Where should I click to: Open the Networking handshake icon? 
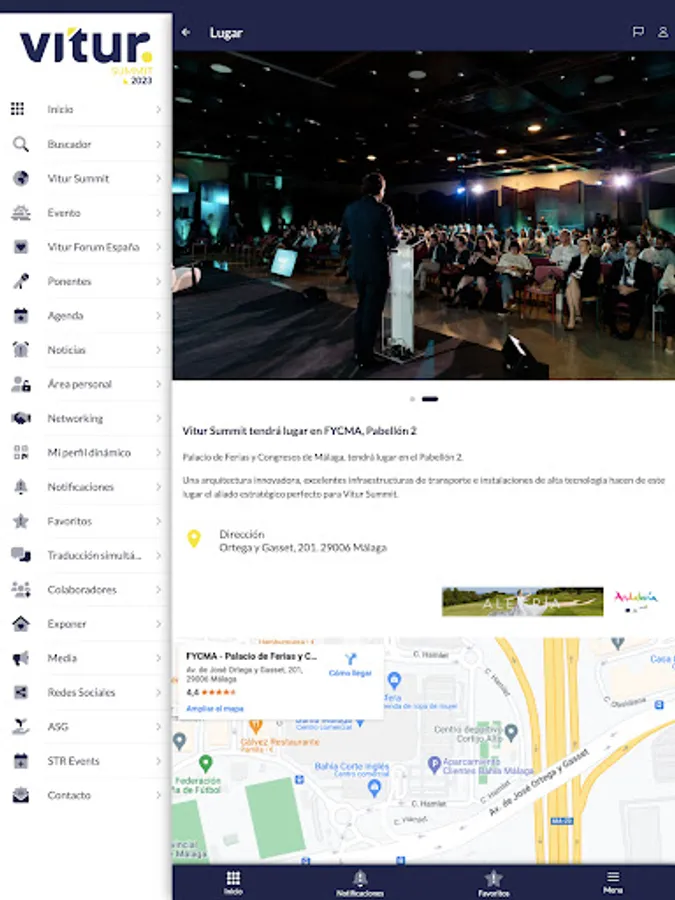click(21, 418)
